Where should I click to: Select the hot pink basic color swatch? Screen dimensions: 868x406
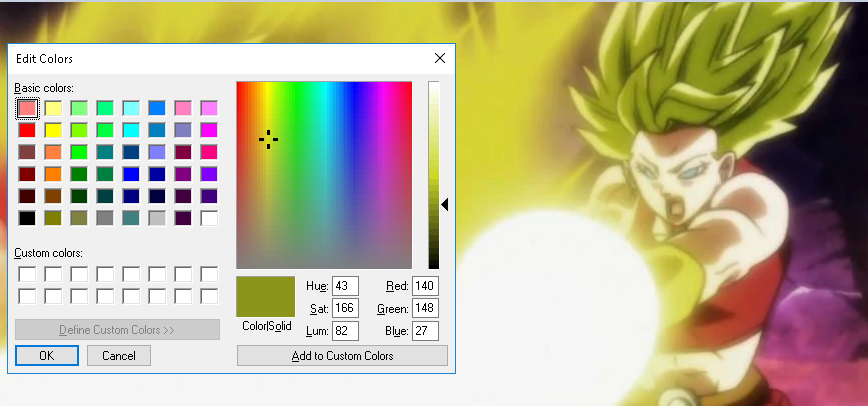point(209,152)
